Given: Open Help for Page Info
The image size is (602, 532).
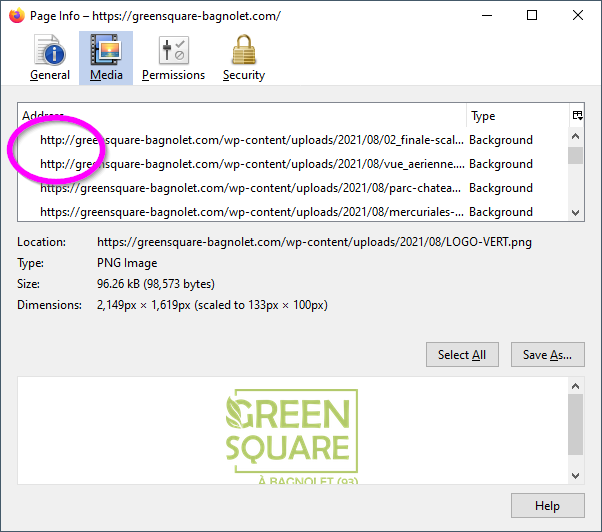Looking at the screenshot, I should click(547, 506).
